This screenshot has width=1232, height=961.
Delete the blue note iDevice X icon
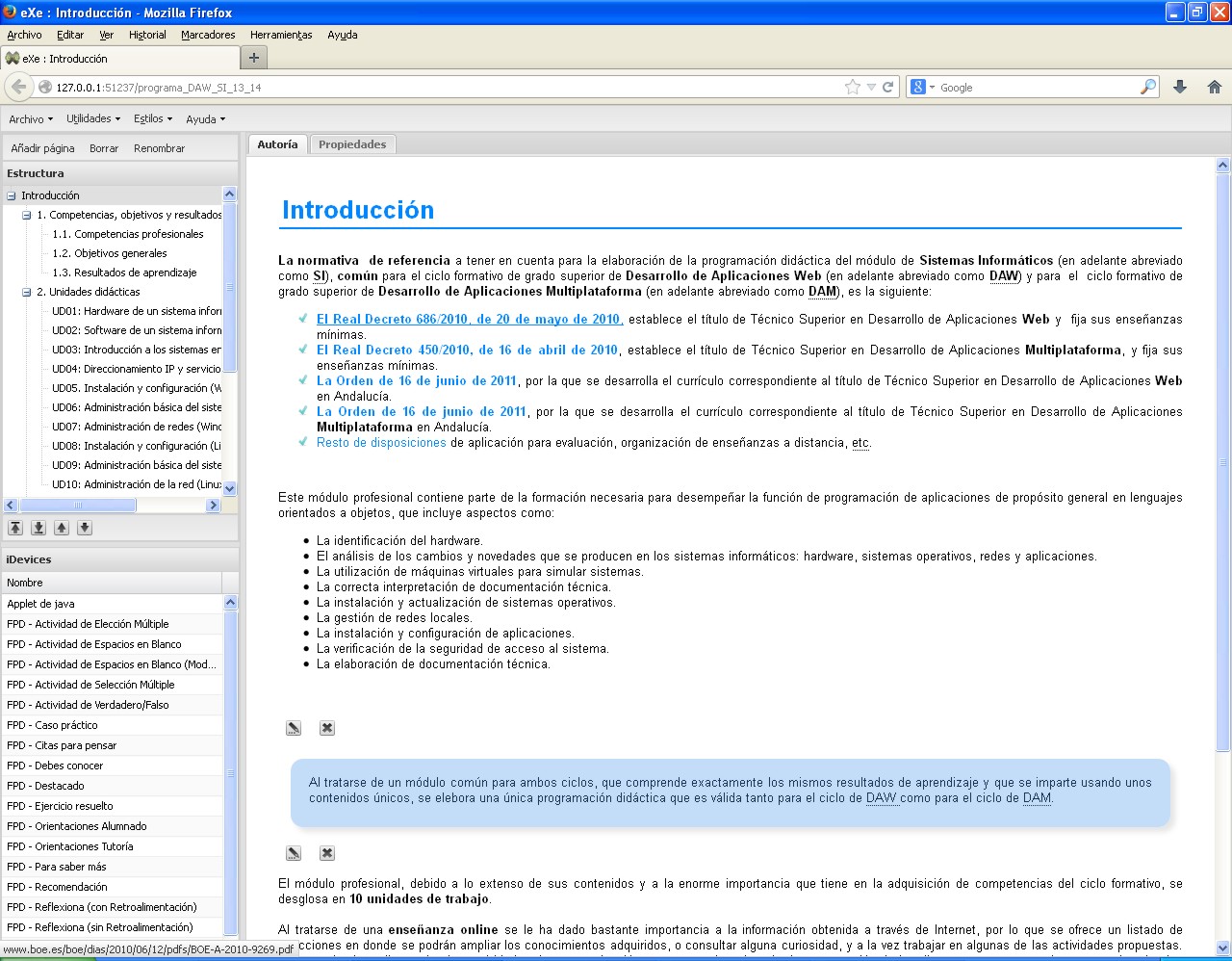click(327, 853)
